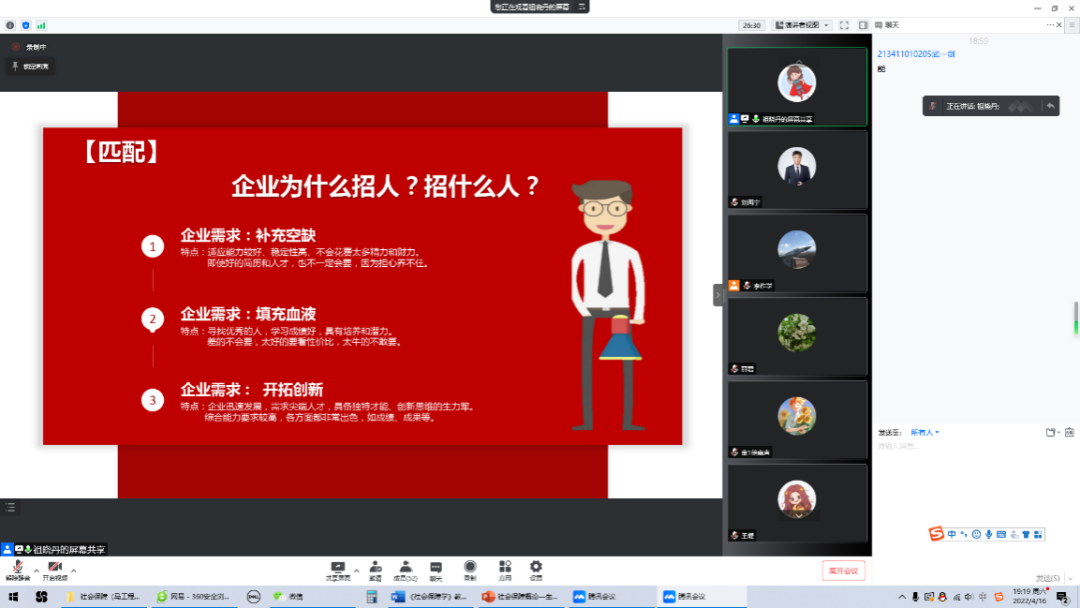Open the 所有人 recipient dropdown
Viewport: 1080px width, 608px height.
click(x=923, y=432)
